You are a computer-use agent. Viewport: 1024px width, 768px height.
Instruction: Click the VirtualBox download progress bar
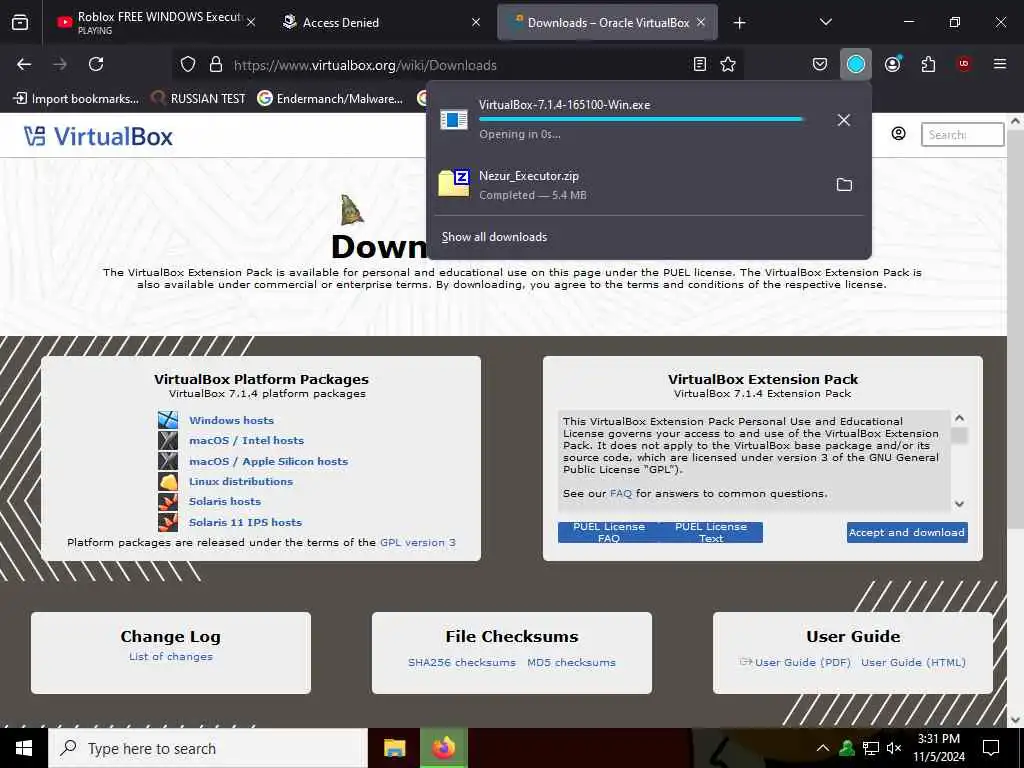[641, 120]
